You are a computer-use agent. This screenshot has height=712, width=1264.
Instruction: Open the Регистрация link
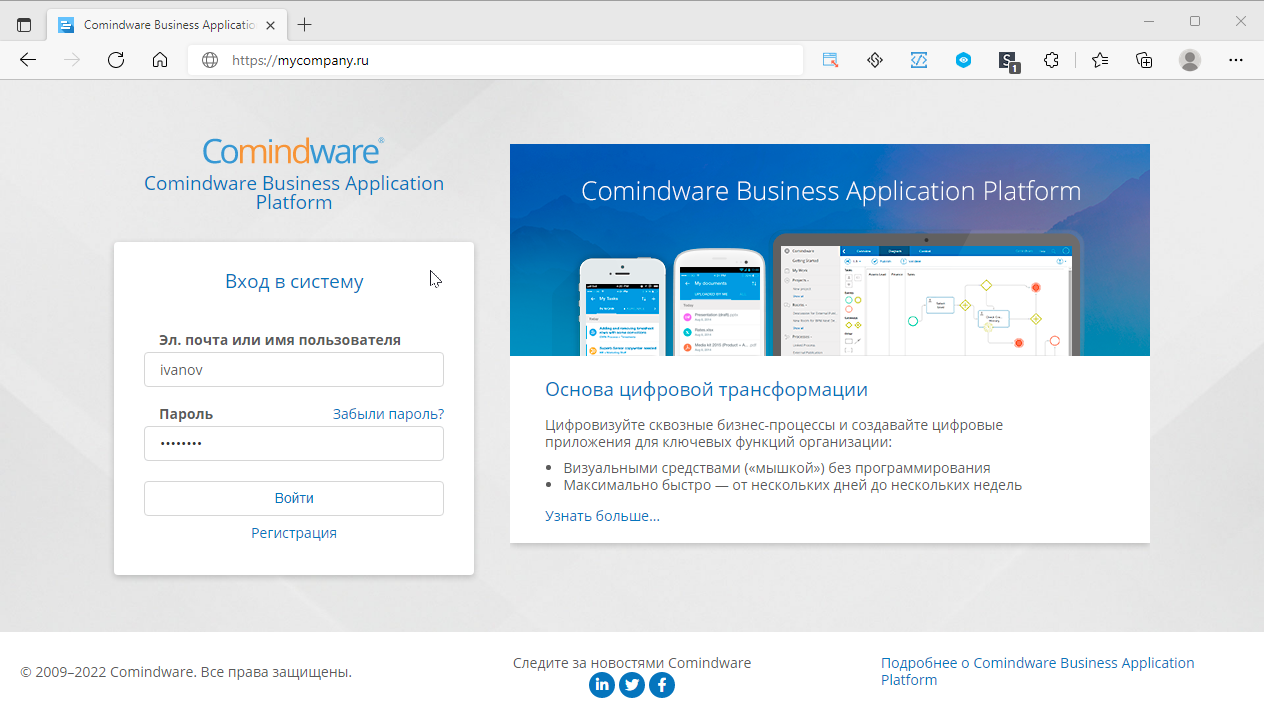tap(294, 533)
